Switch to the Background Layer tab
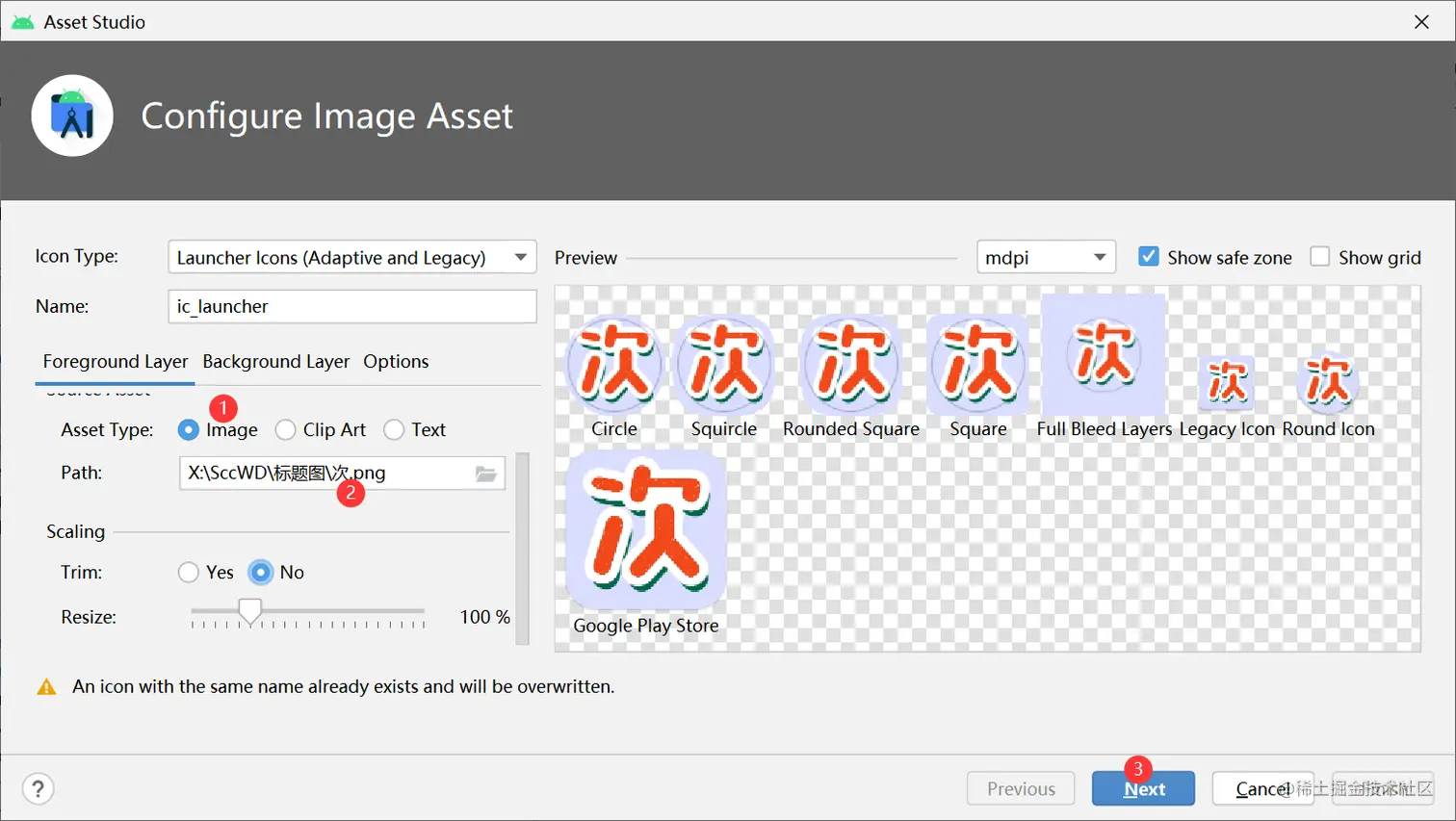Image resolution: width=1456 pixels, height=821 pixels. [275, 363]
